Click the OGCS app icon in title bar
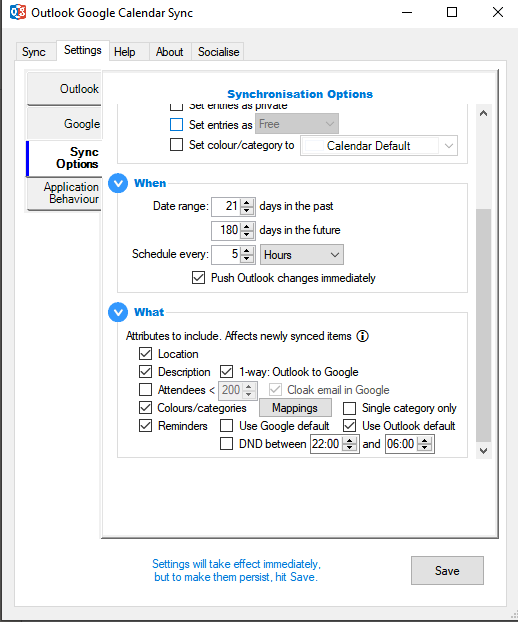 18,12
